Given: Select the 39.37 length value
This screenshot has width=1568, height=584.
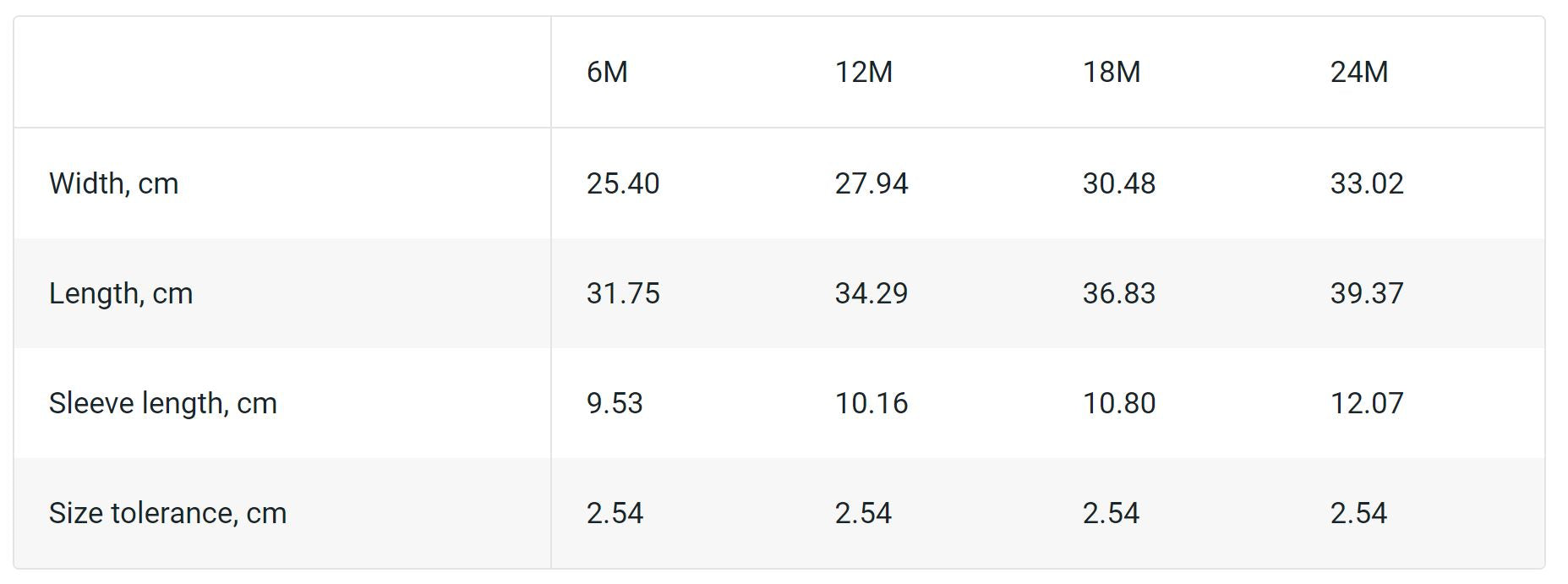Looking at the screenshot, I should tap(1366, 294).
